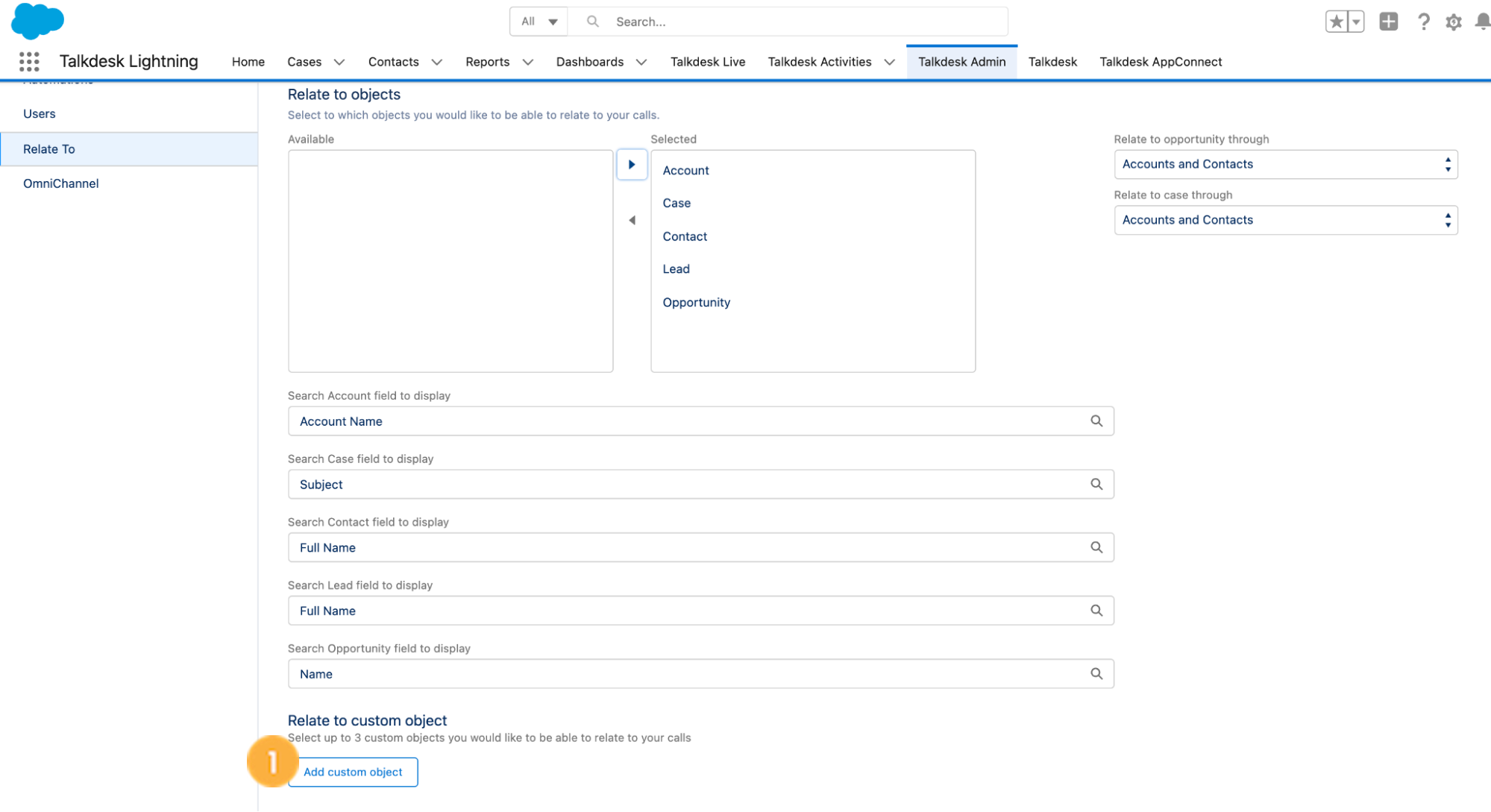Open the Cases tab
1491x812 pixels.
(304, 62)
